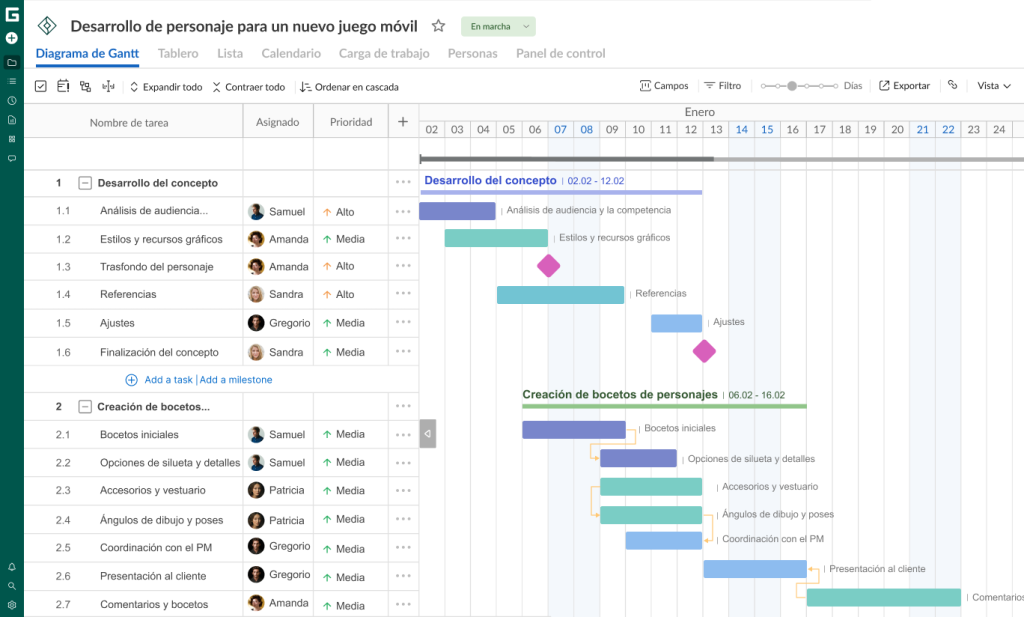The image size is (1024, 617).
Task: Click assignee Patricia on Ángulos de dibujo row
Action: click(x=276, y=520)
